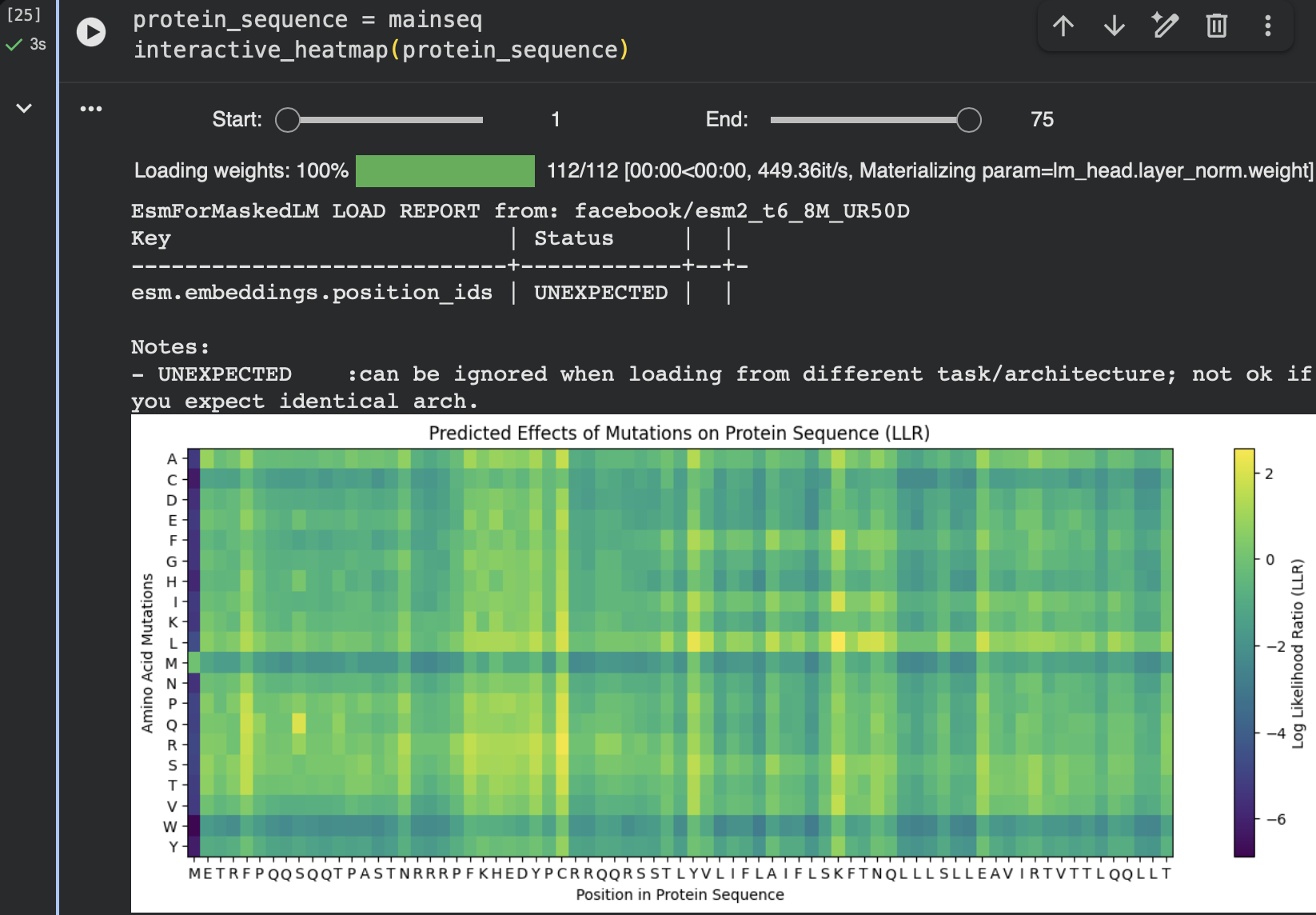Click 'interactive_heatmap' function name in code
Viewport: 1316px width, 915px height.
coord(261,50)
